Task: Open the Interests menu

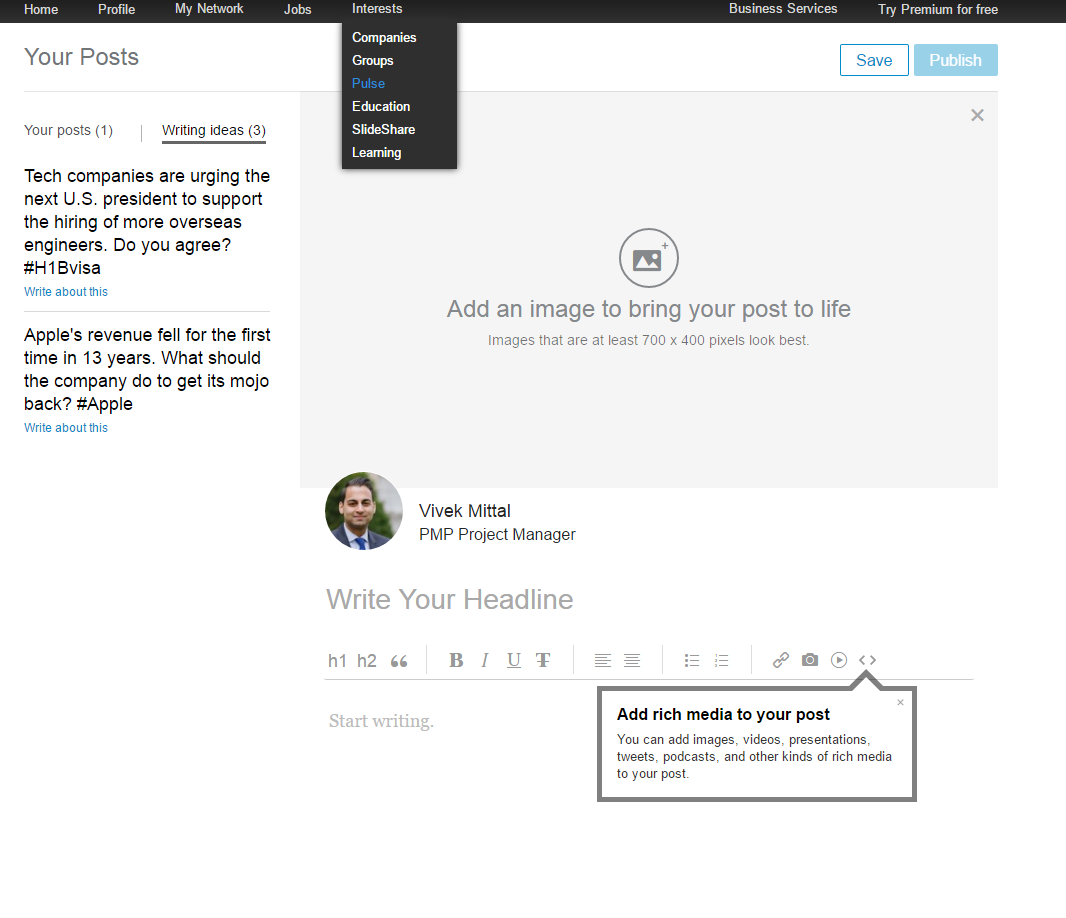Action: (x=377, y=9)
